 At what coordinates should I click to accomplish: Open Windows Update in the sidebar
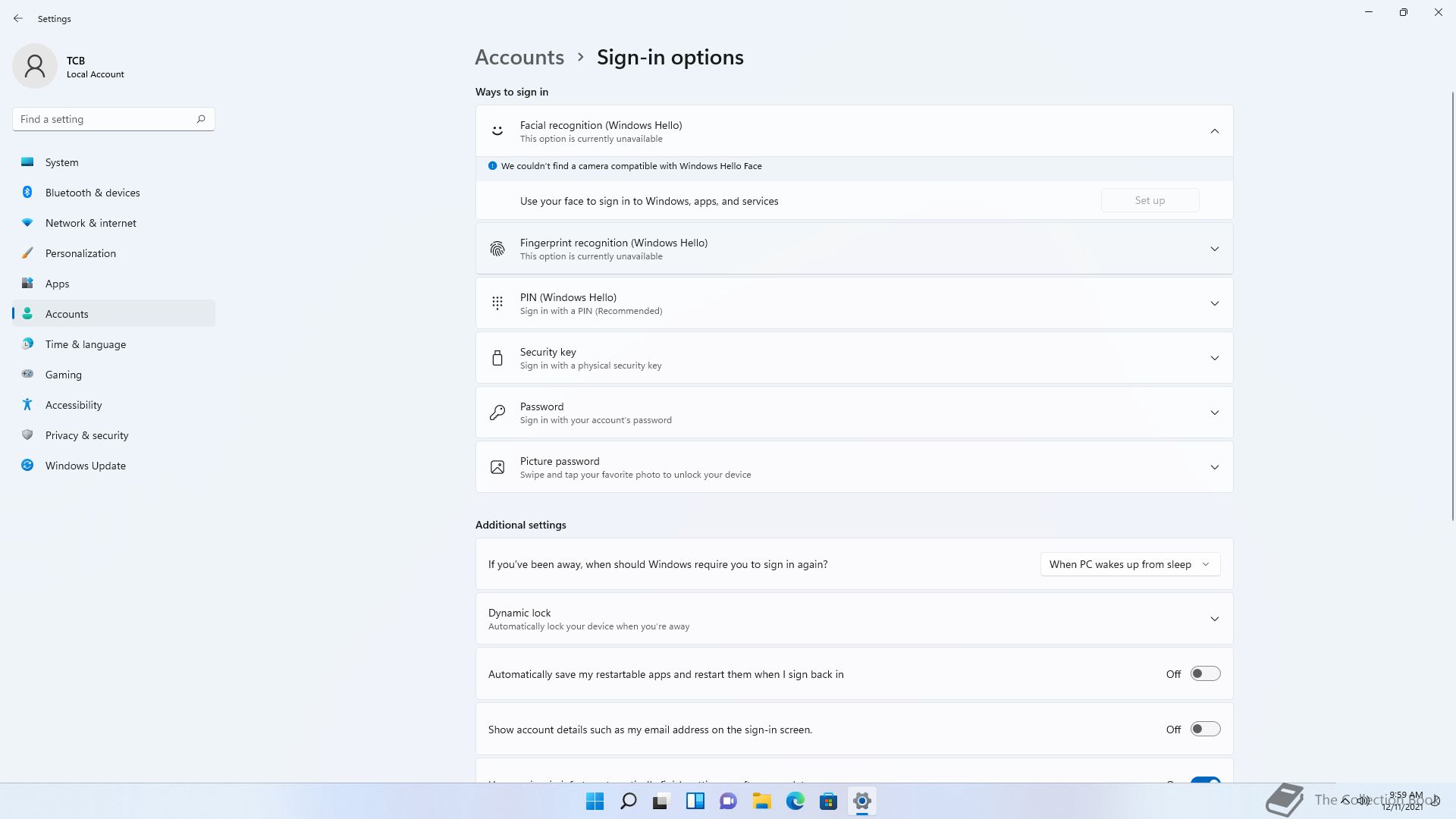(x=85, y=466)
